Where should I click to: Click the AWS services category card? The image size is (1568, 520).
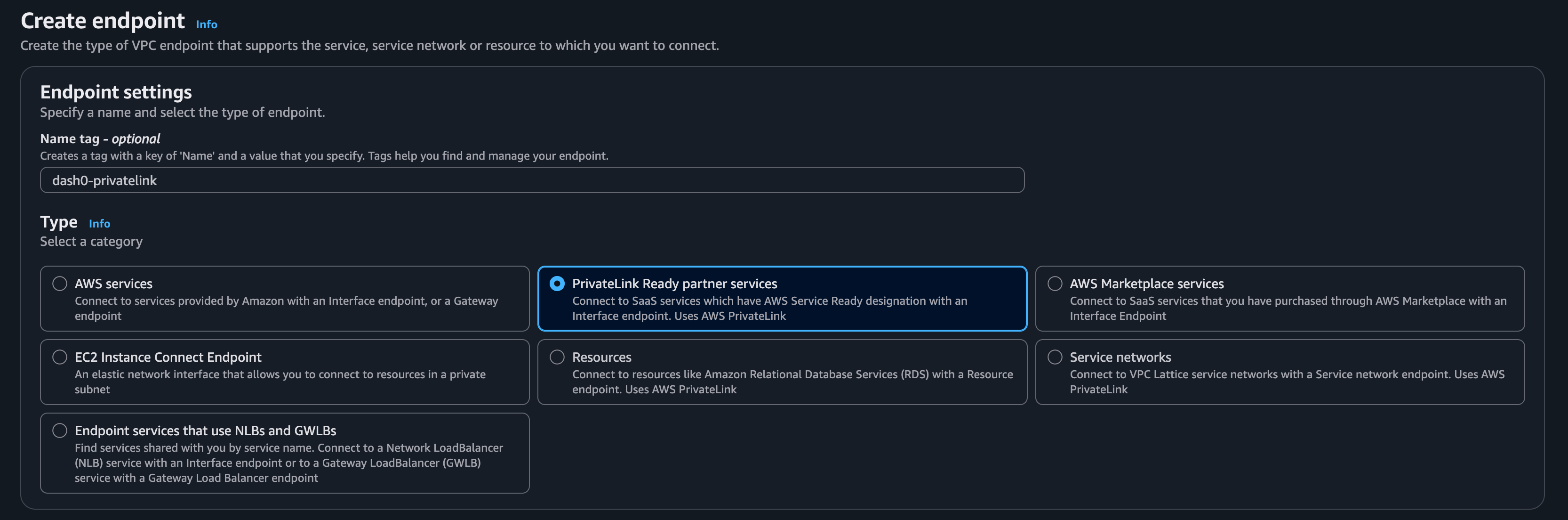pos(284,299)
